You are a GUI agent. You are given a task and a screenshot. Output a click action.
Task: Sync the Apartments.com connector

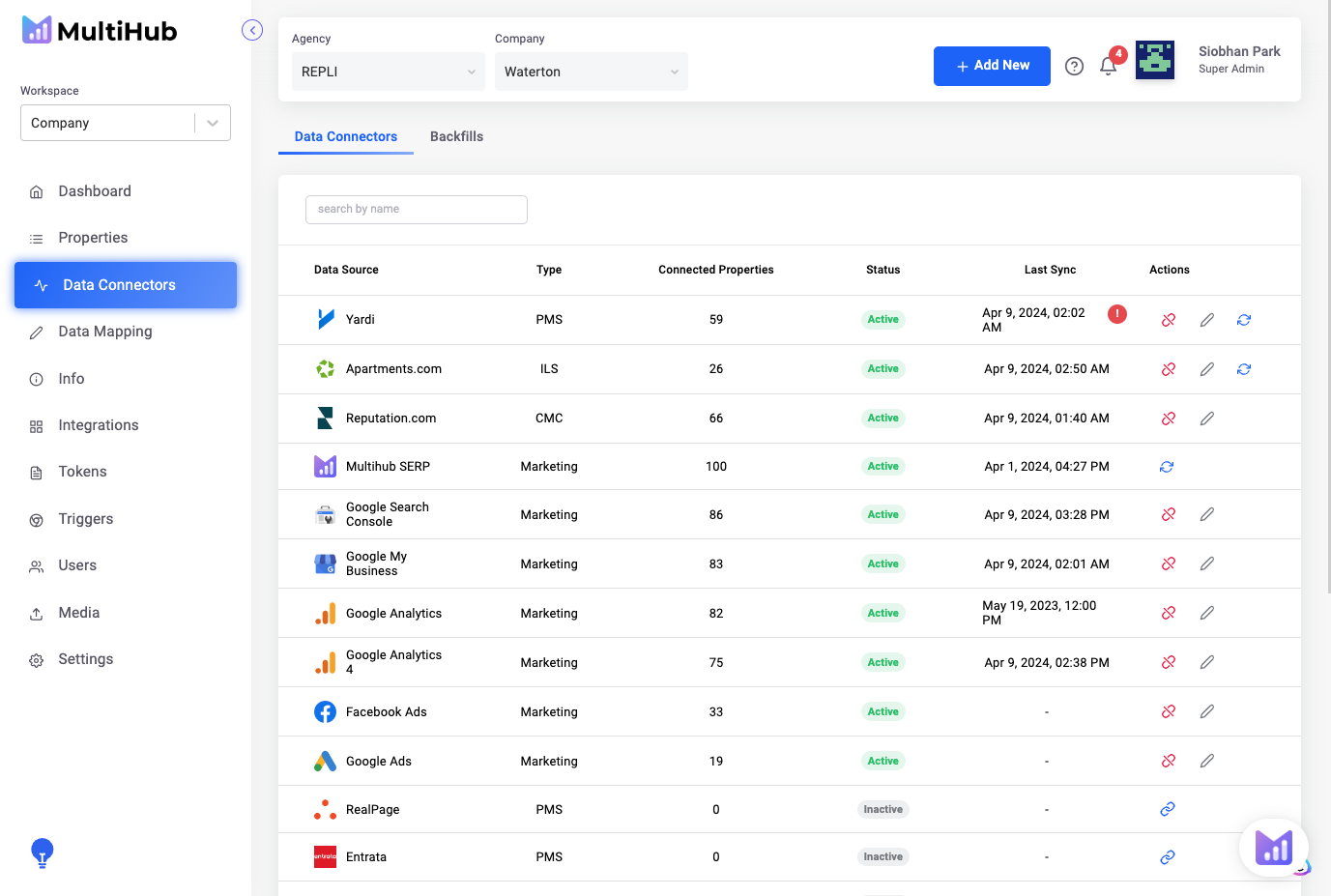(1244, 369)
